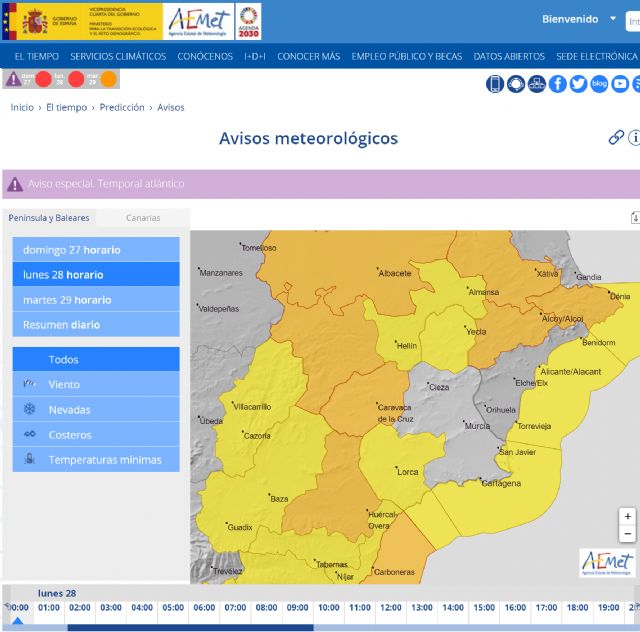Screen dimensions: 640x632
Task: Click the mobile app phone icon
Action: coord(495,84)
